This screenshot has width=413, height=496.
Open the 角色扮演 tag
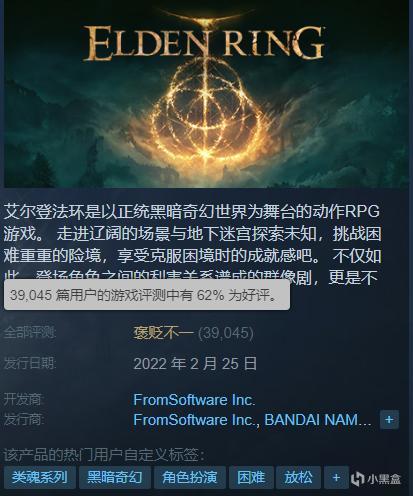click(x=190, y=477)
